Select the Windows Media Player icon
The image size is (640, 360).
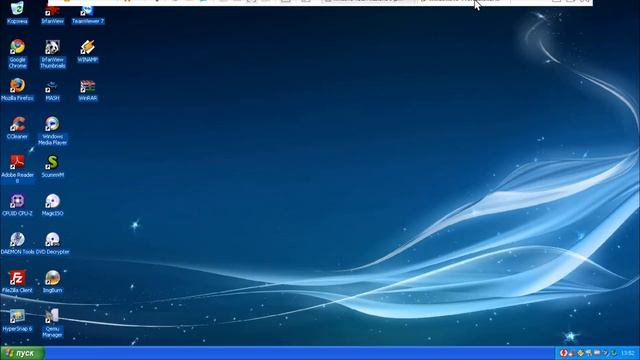(x=52, y=131)
